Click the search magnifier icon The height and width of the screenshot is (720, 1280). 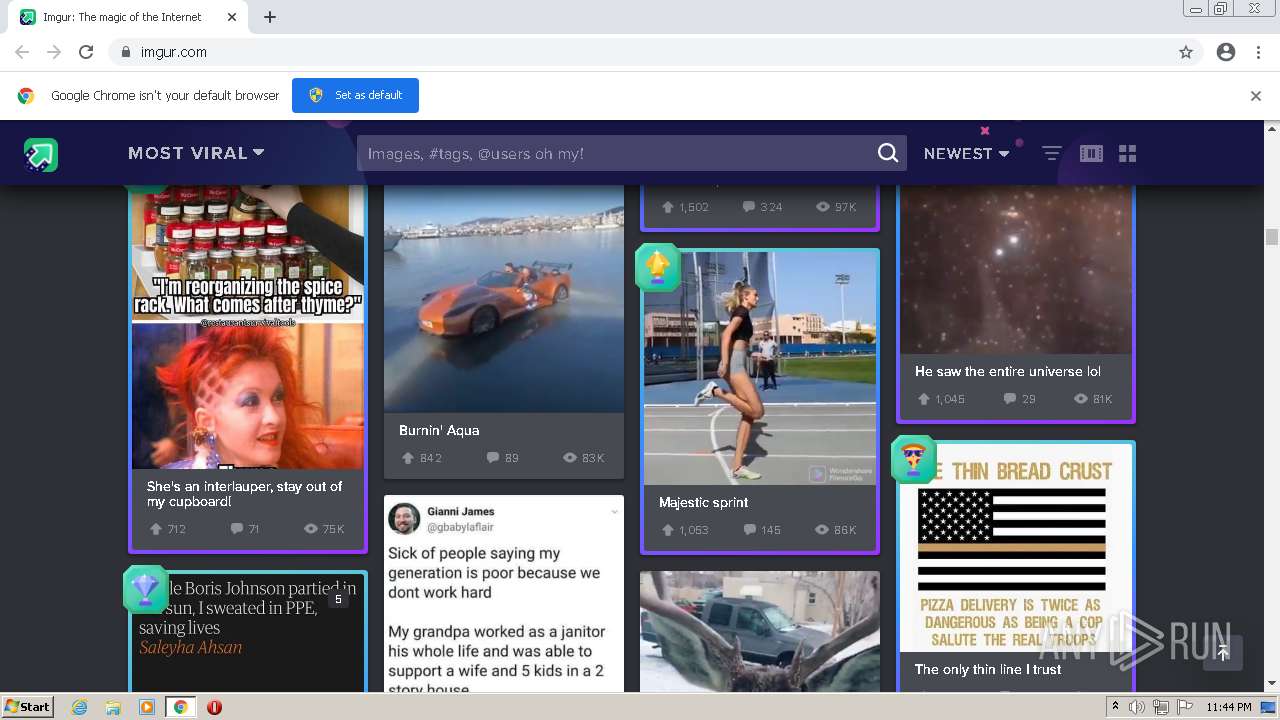point(888,153)
